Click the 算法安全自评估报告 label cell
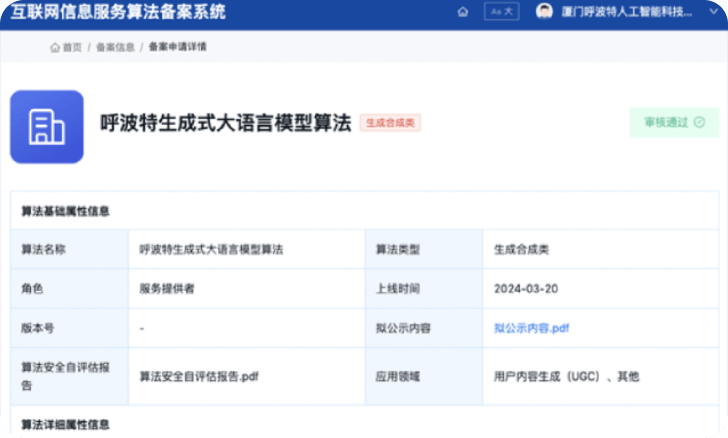728x438 pixels. click(x=70, y=376)
